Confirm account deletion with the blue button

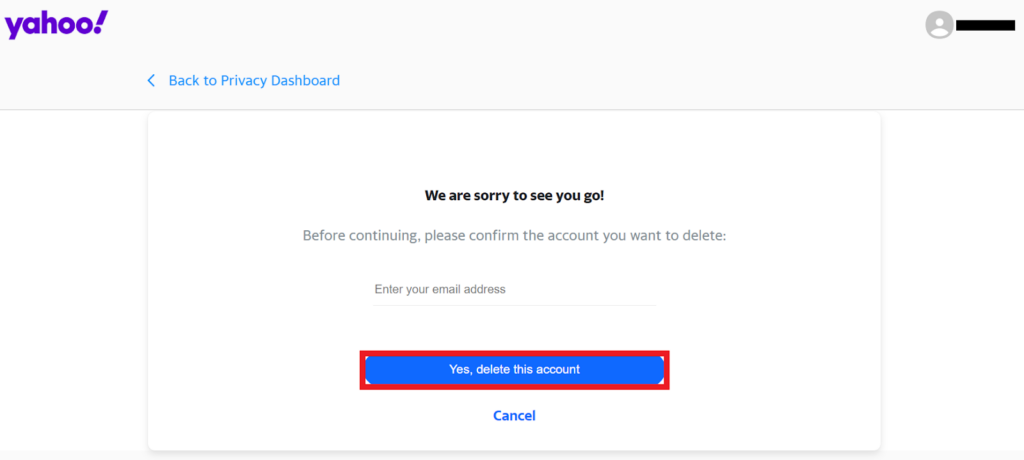(x=514, y=370)
